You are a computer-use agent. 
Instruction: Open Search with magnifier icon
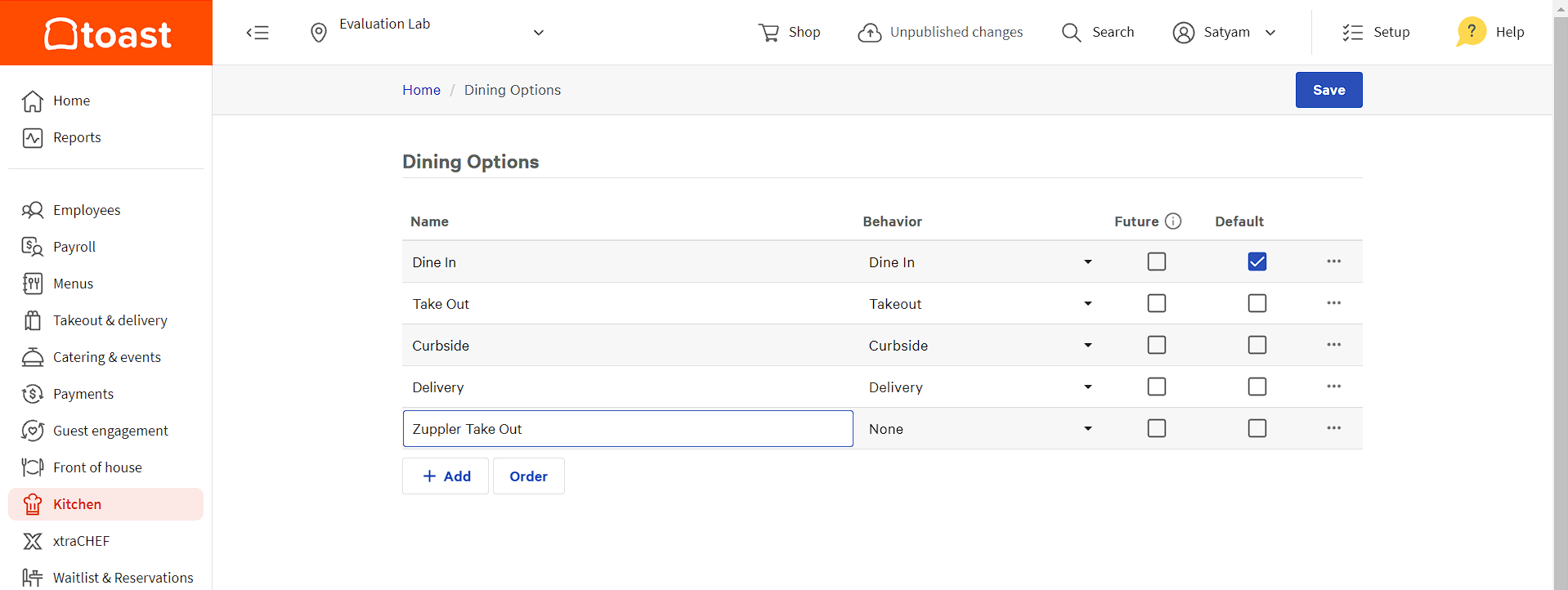point(1071,33)
